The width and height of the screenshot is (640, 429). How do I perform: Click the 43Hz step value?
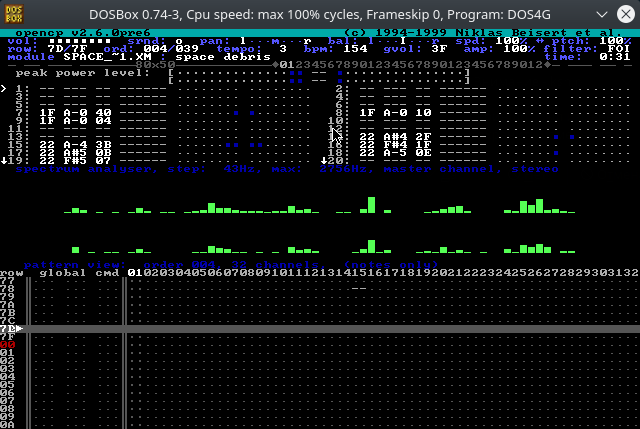click(x=239, y=169)
